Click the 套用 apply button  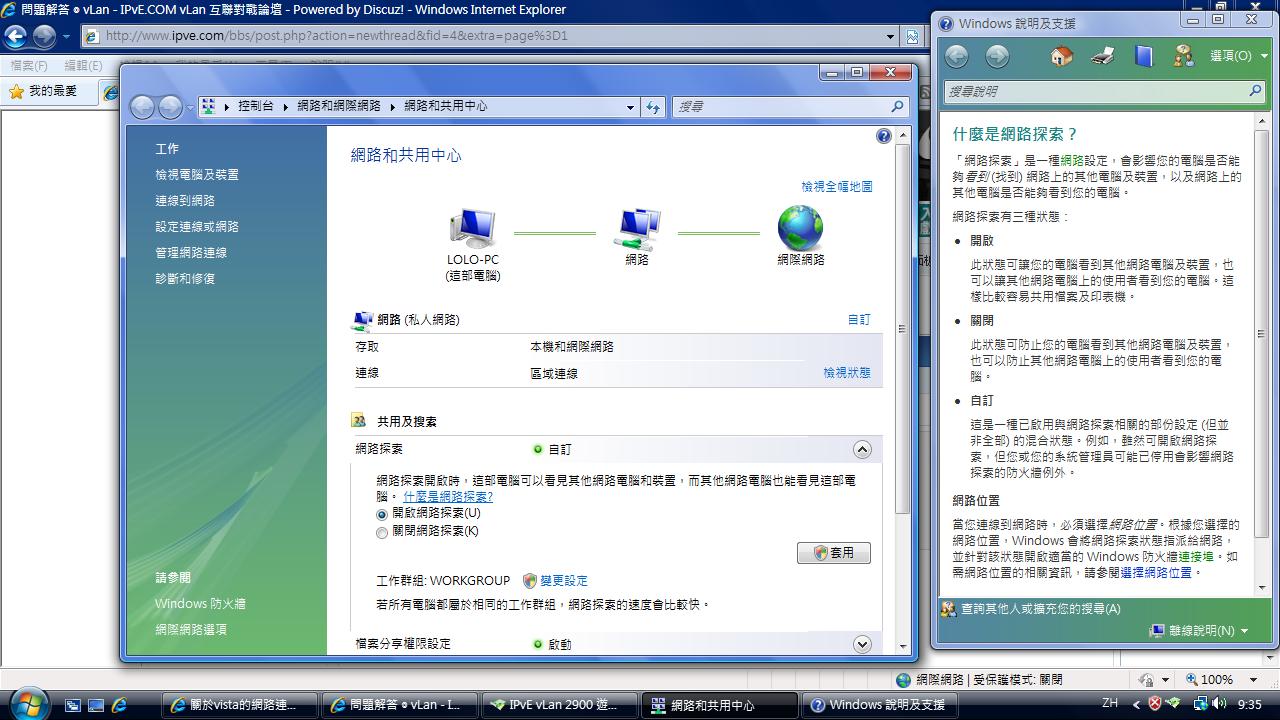[x=834, y=553]
